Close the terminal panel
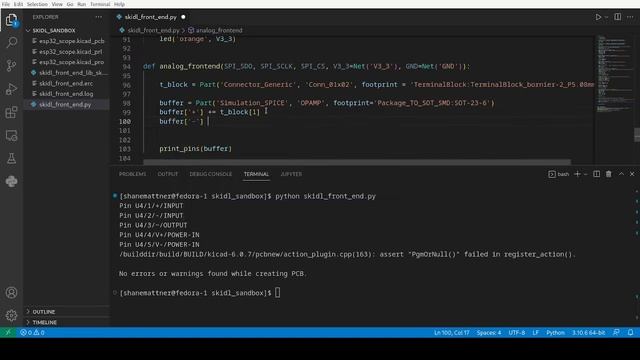 pos(632,174)
